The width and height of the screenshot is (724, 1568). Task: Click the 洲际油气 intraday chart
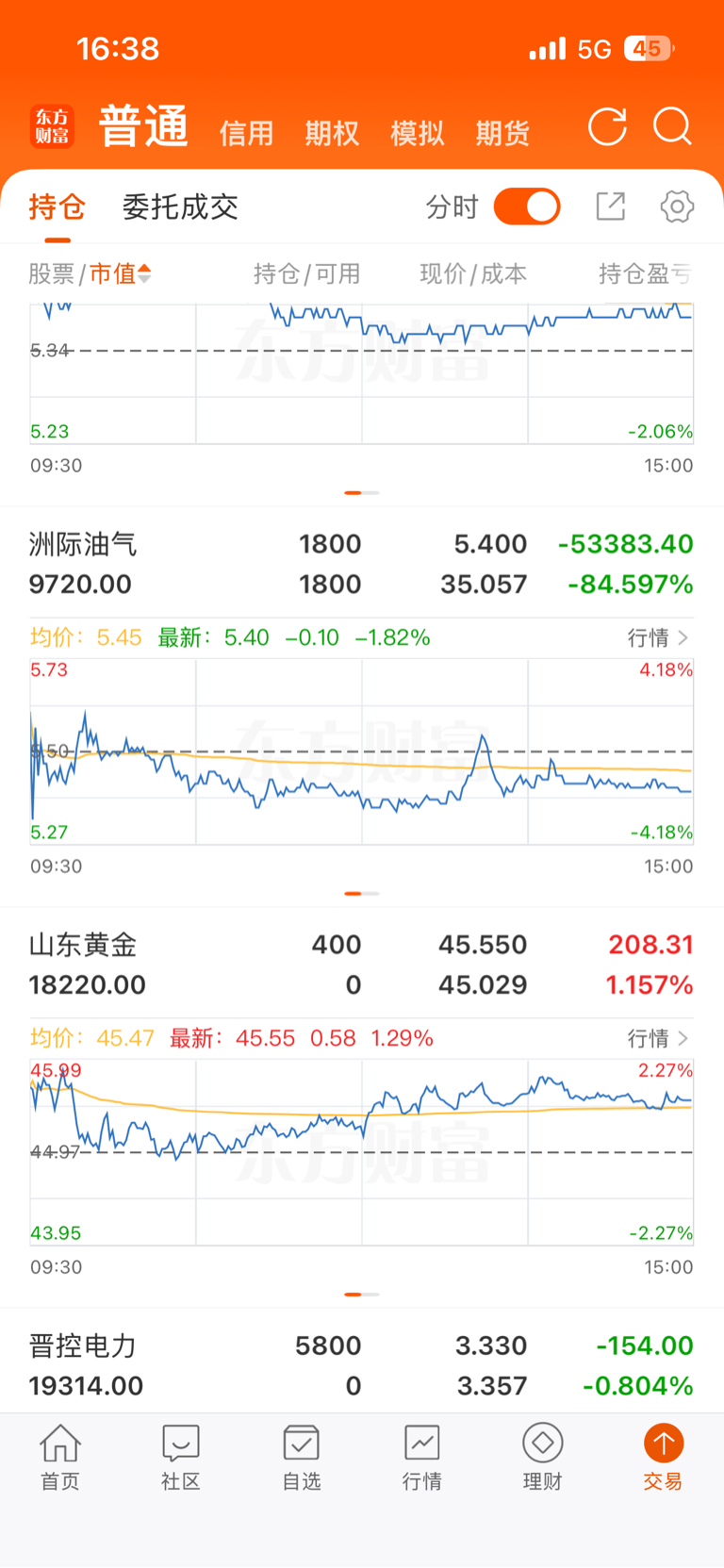tap(362, 751)
